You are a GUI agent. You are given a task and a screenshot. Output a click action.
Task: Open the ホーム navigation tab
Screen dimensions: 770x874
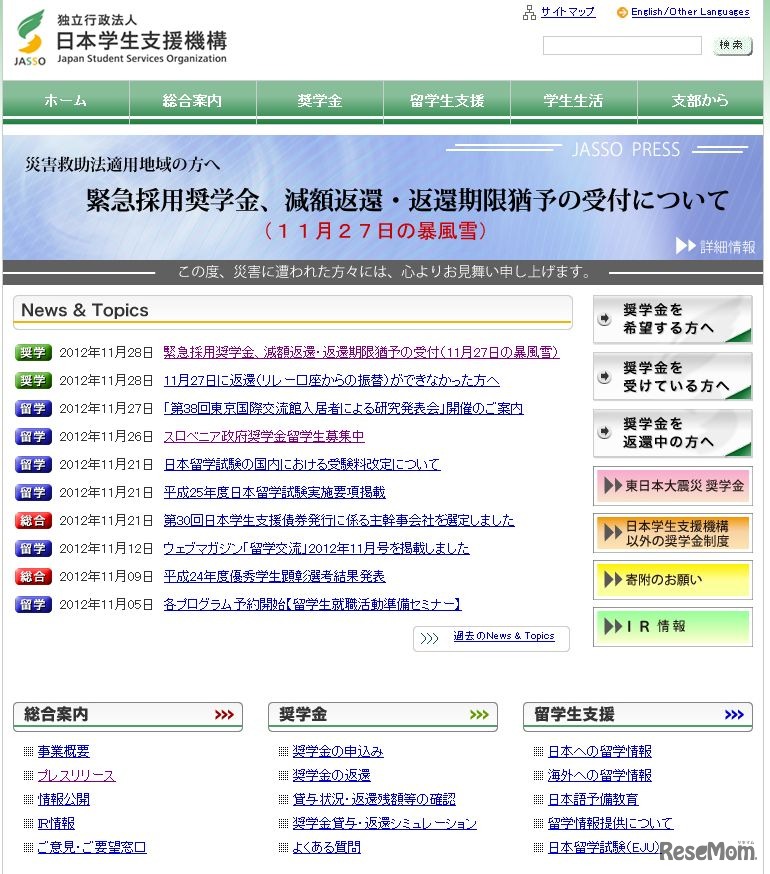[66, 101]
